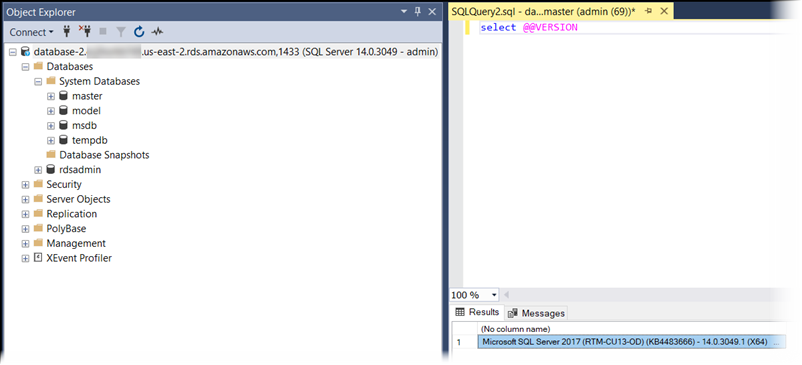This screenshot has height=365, width=802.
Task: Open the Connect dropdown in Object Explorer
Action: click(31, 32)
